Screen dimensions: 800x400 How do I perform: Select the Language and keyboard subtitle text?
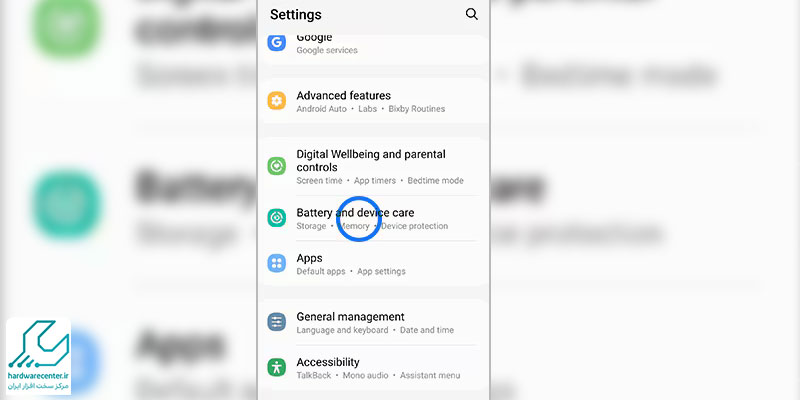click(x=342, y=330)
